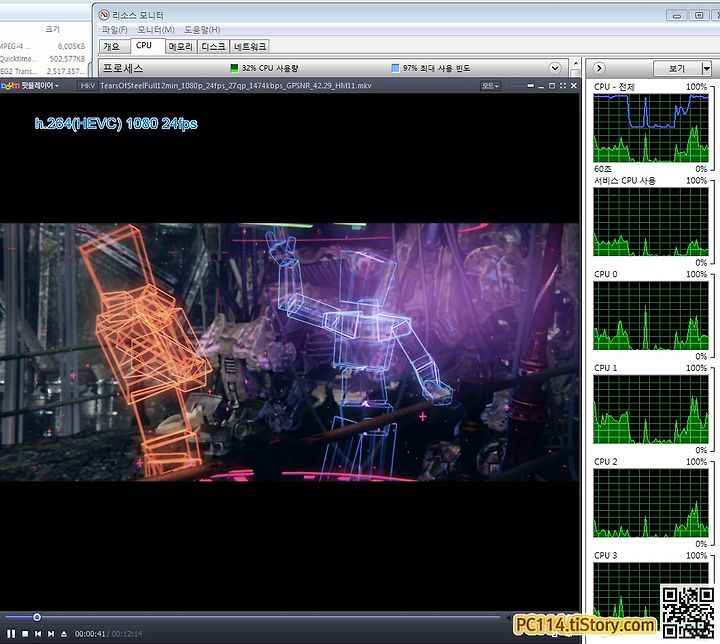Click the MKV format badge in player title
Screen dimensions: 720x644
click(x=87, y=86)
